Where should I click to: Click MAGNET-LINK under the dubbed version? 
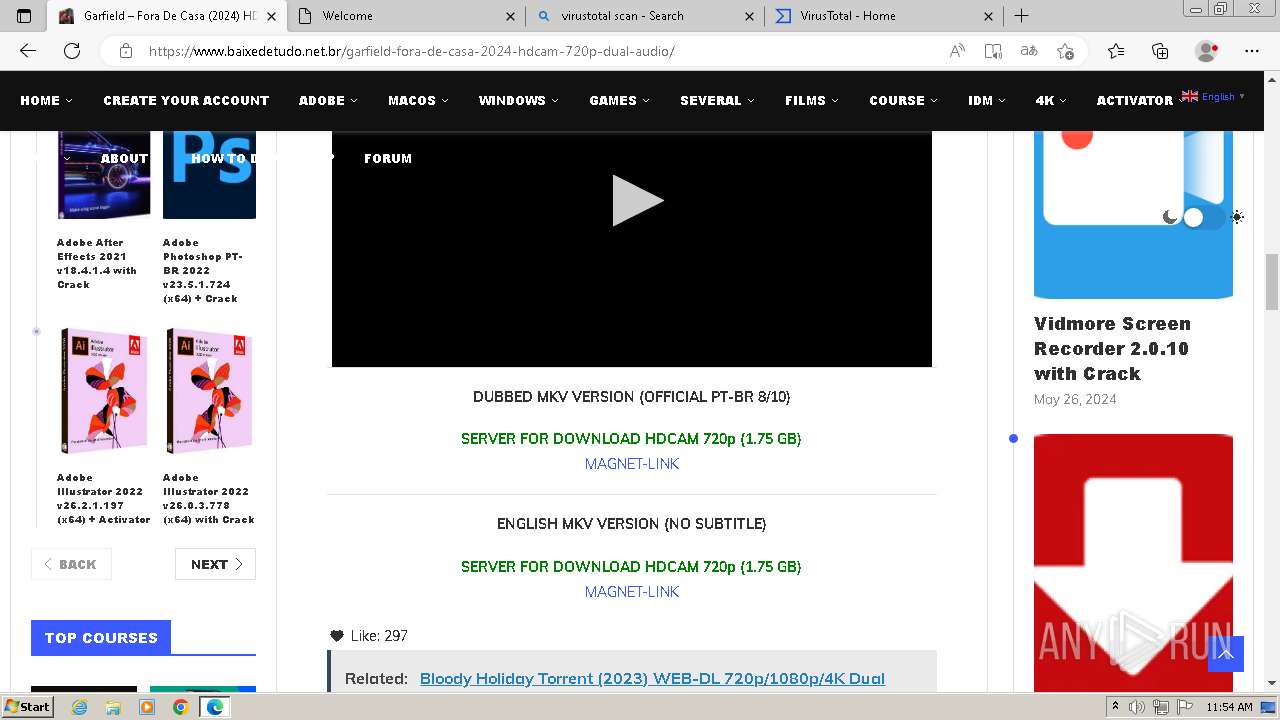(x=632, y=464)
